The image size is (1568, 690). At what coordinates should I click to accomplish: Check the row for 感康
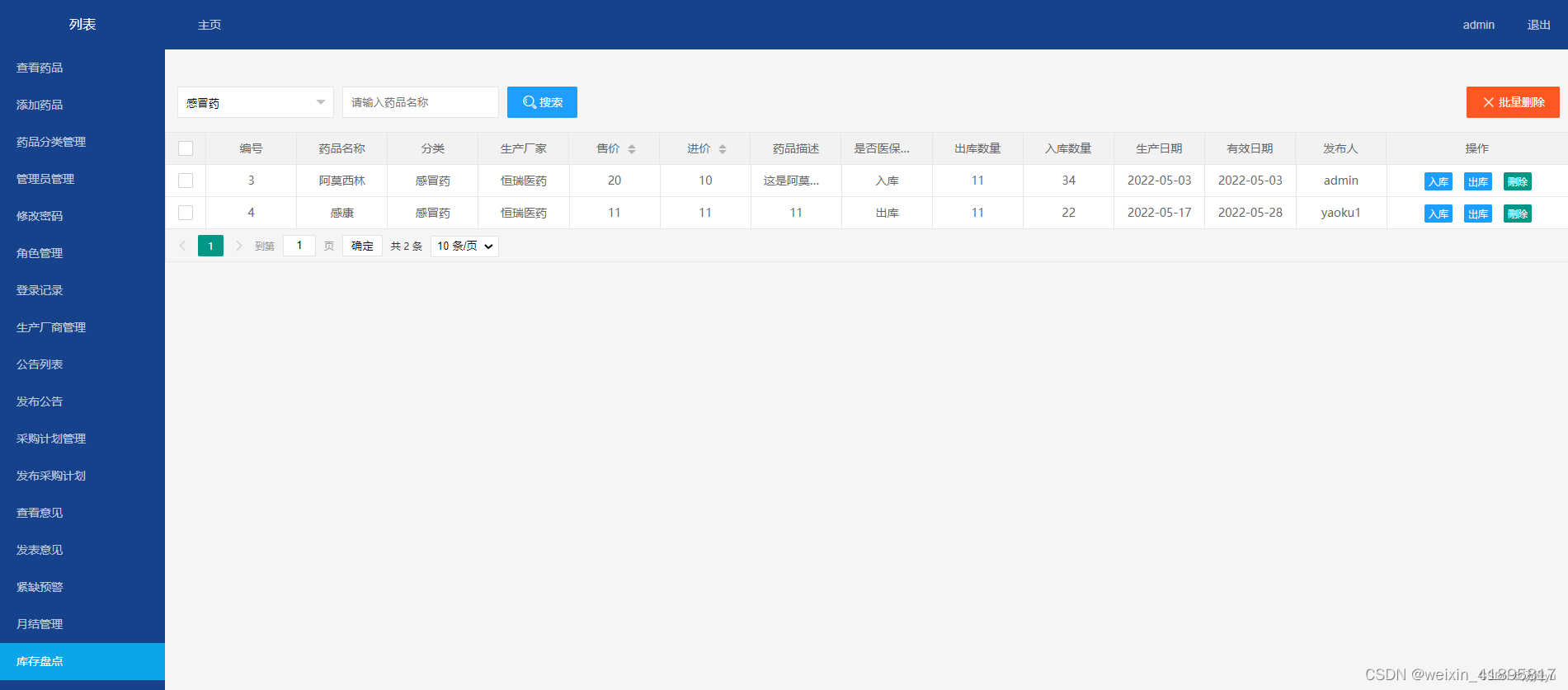pos(186,213)
